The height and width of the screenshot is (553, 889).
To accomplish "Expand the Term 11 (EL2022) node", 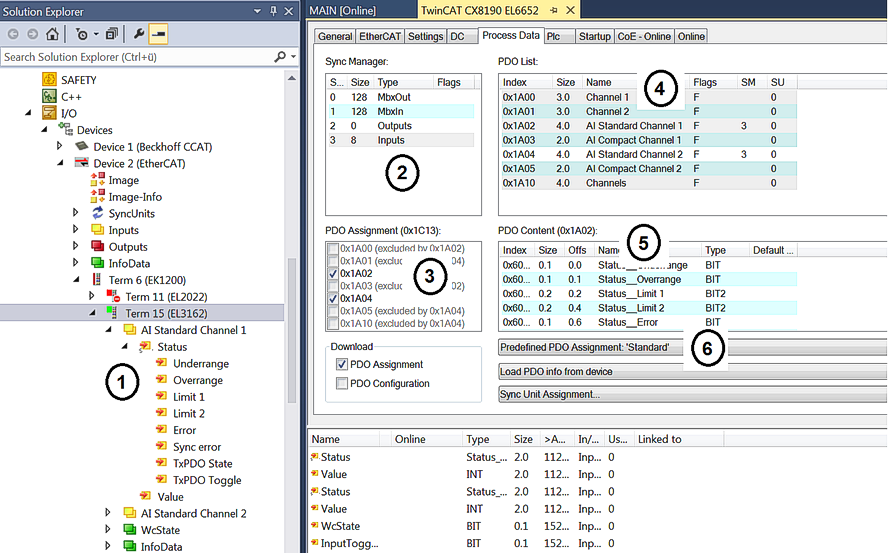I will (92, 297).
